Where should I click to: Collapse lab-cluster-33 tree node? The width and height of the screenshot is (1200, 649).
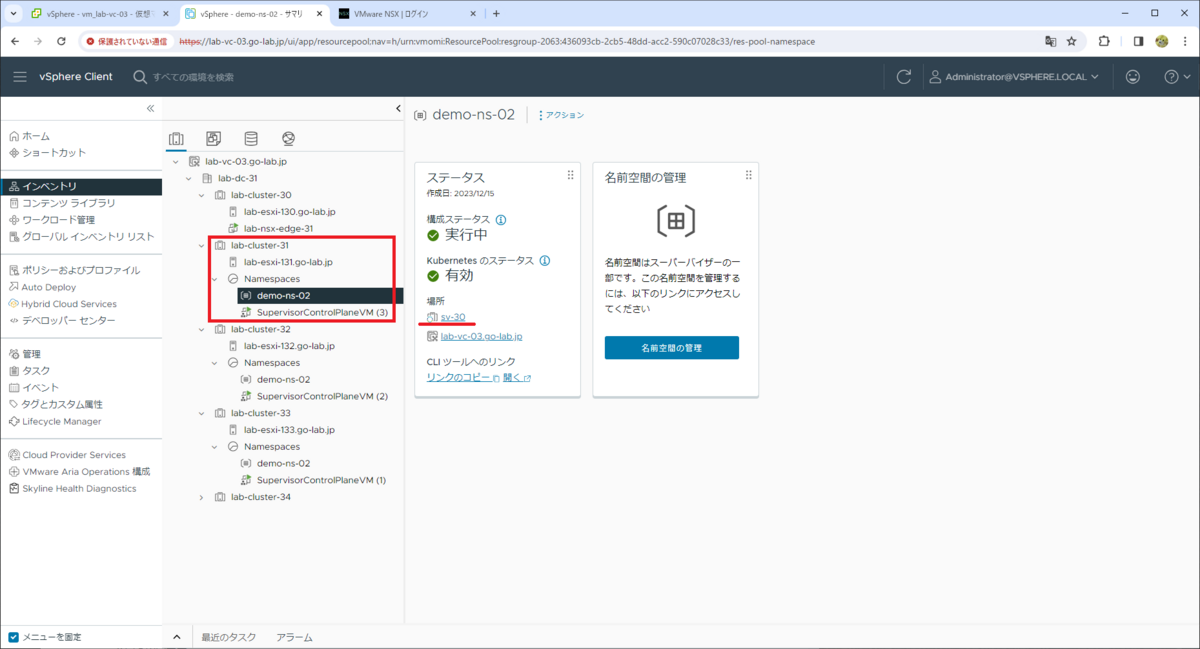[x=202, y=413]
